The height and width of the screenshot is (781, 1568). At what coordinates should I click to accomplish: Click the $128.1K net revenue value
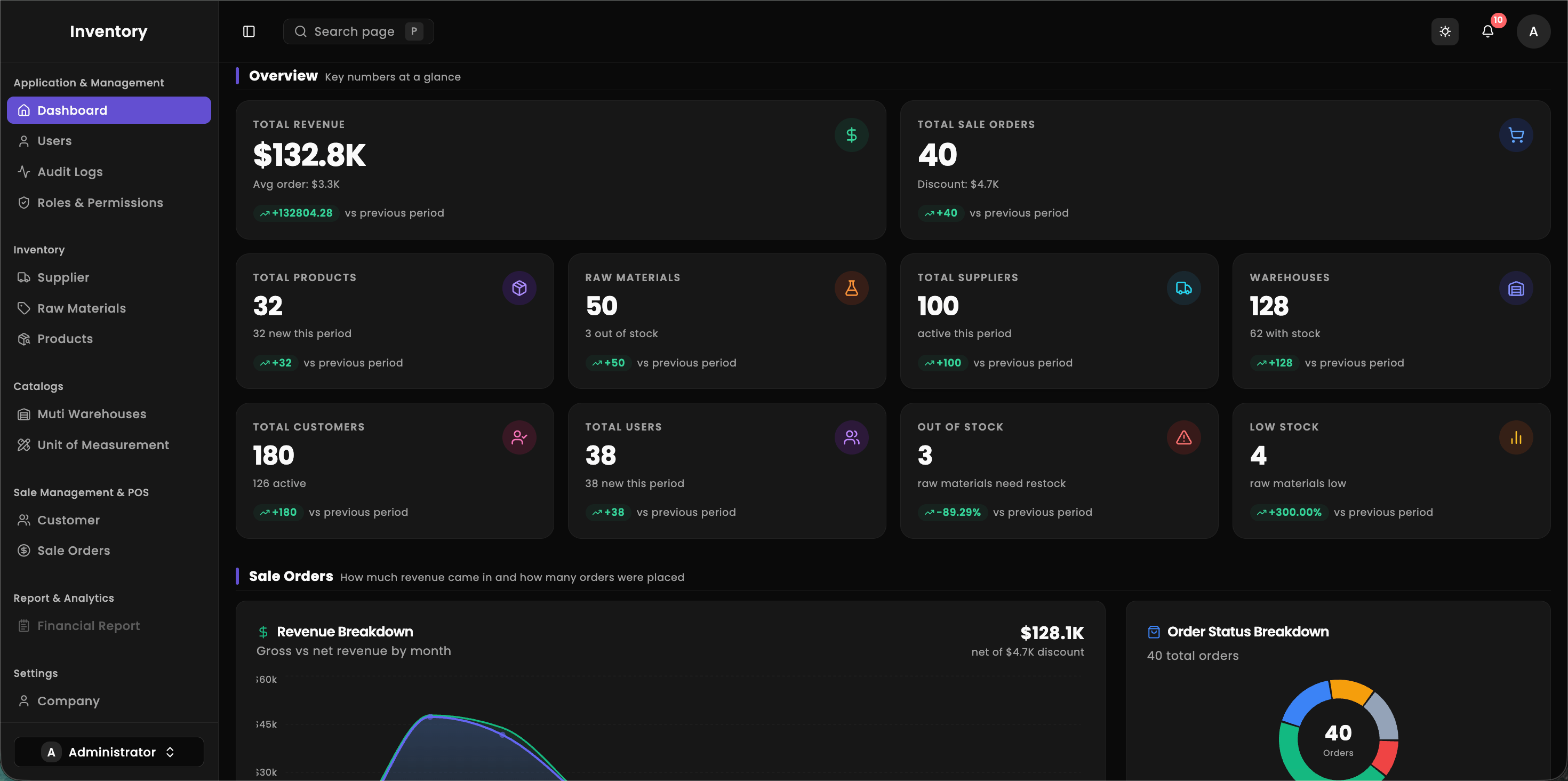click(x=1052, y=633)
